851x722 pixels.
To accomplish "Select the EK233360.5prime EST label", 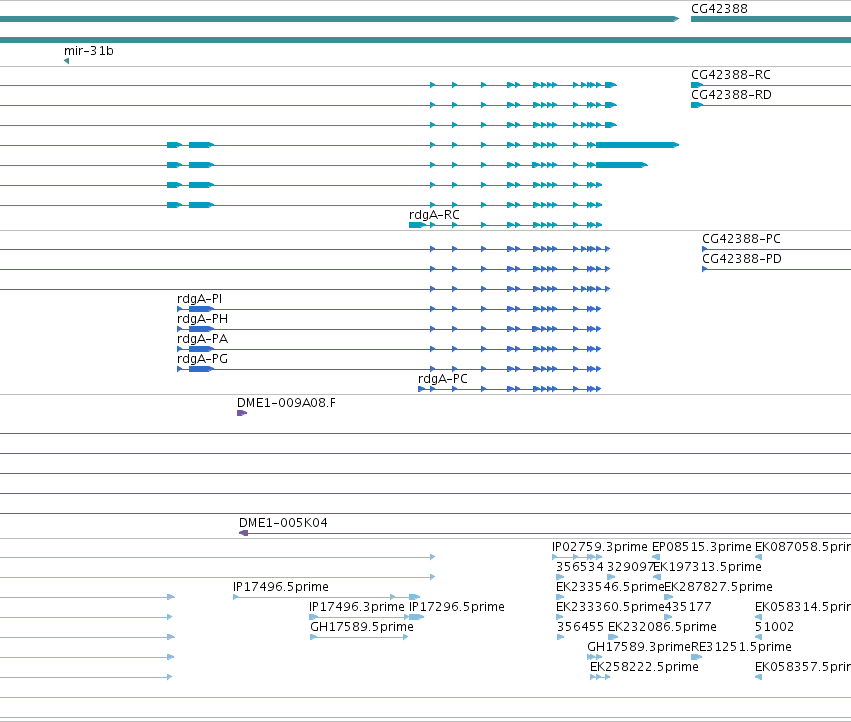I will tap(610, 607).
